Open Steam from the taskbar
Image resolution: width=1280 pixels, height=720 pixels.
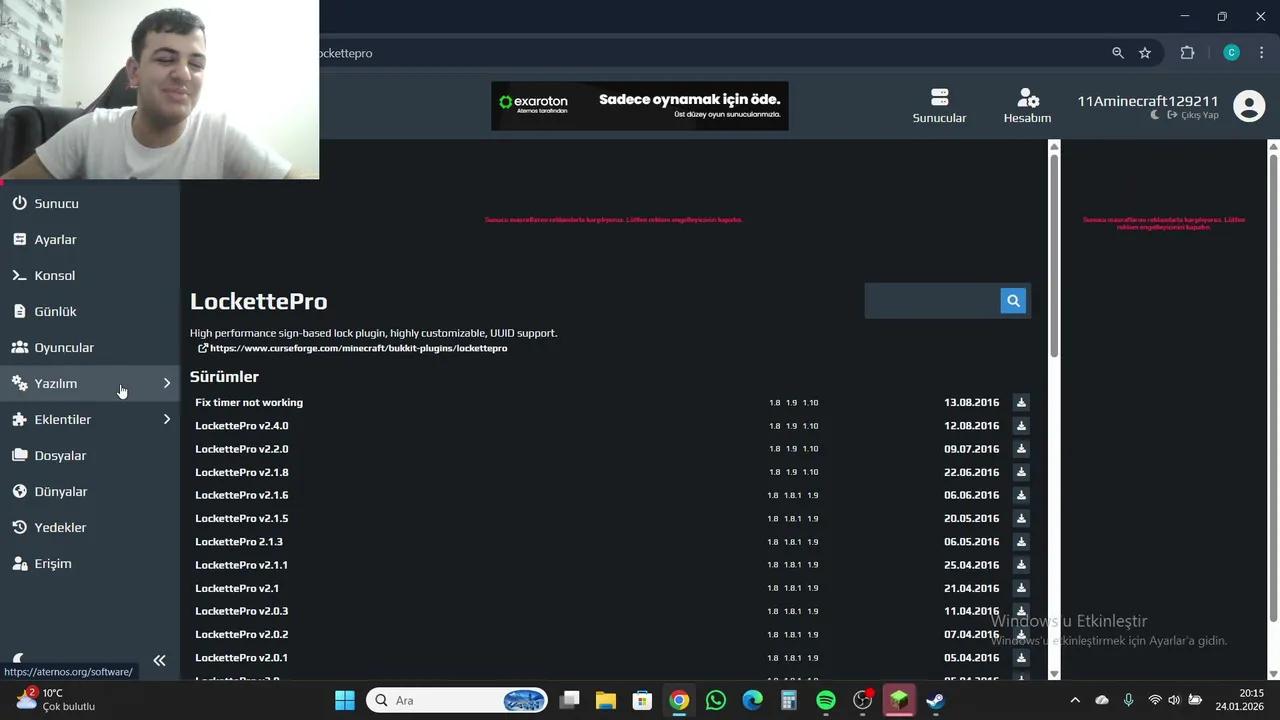pos(936,700)
